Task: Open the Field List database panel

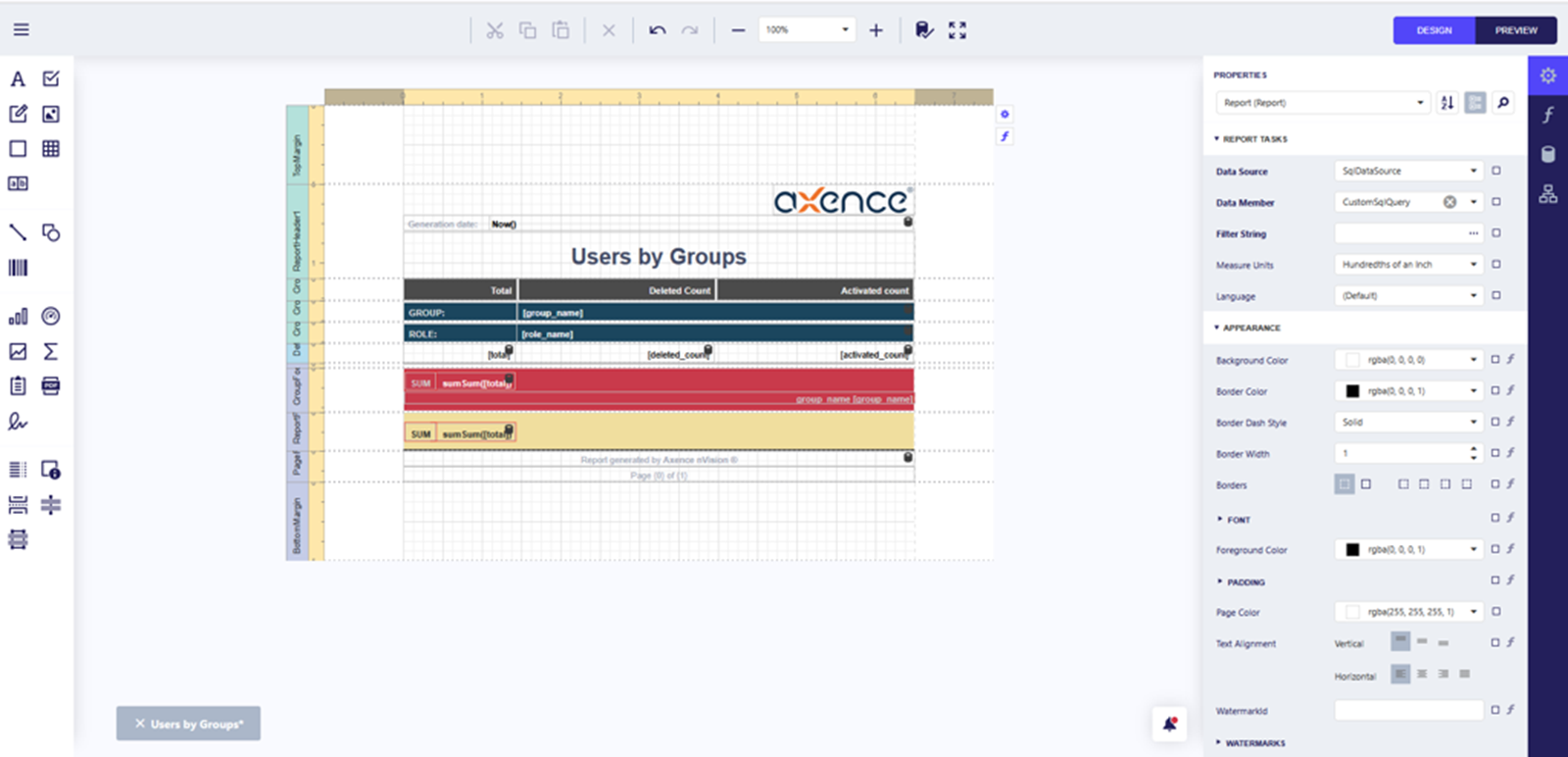Action: tap(1547, 154)
